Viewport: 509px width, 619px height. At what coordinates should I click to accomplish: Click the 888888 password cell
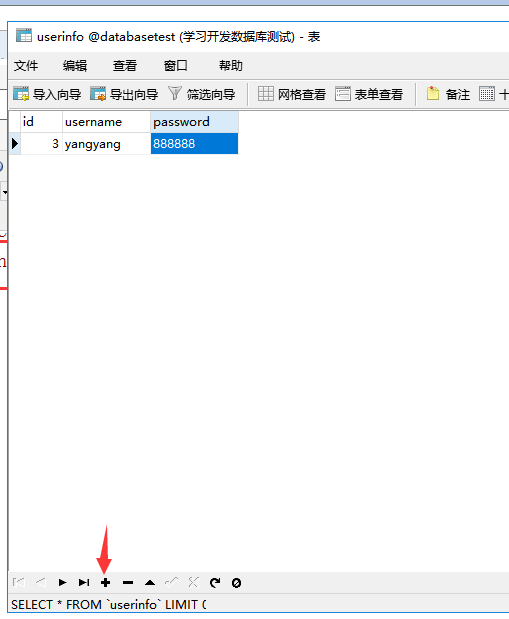194,144
